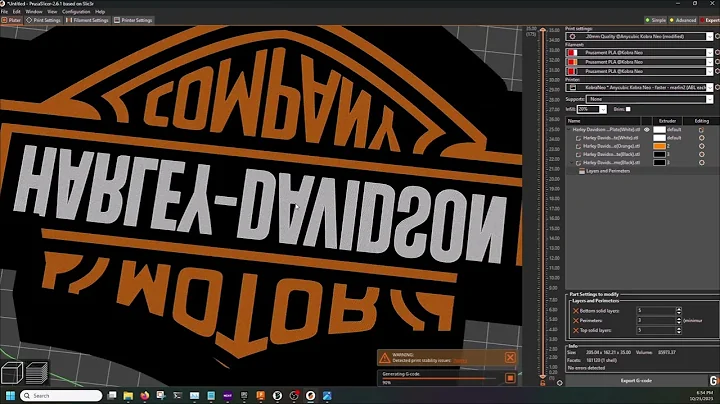
Task: Open settings icon for first (Black).stl part
Action: [701, 154]
